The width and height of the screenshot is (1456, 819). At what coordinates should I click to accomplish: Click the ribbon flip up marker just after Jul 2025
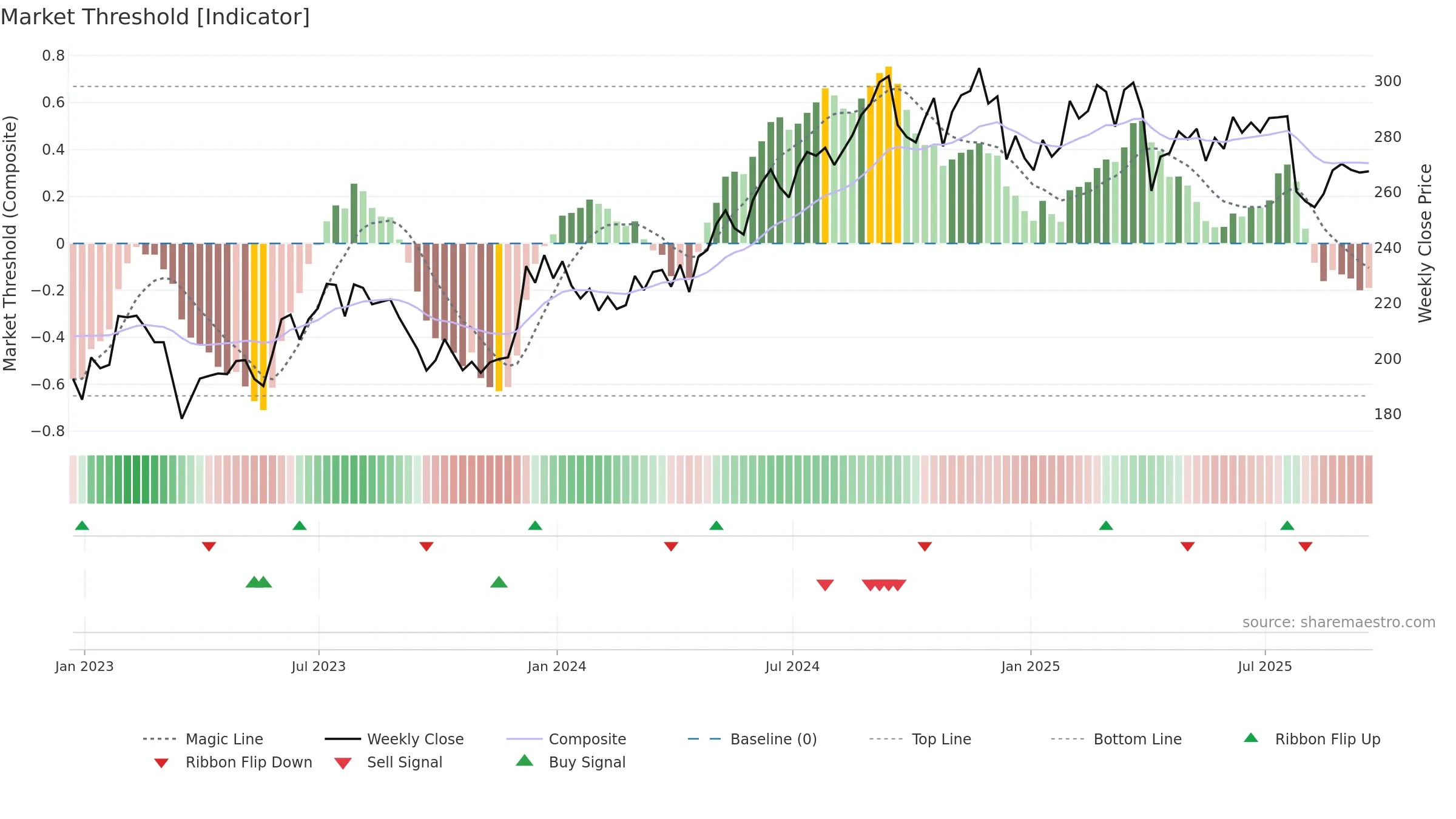(x=1287, y=525)
